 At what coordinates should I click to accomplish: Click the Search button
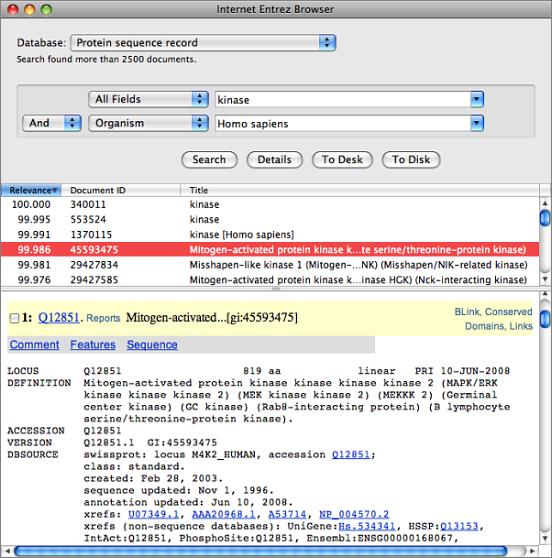[x=209, y=159]
